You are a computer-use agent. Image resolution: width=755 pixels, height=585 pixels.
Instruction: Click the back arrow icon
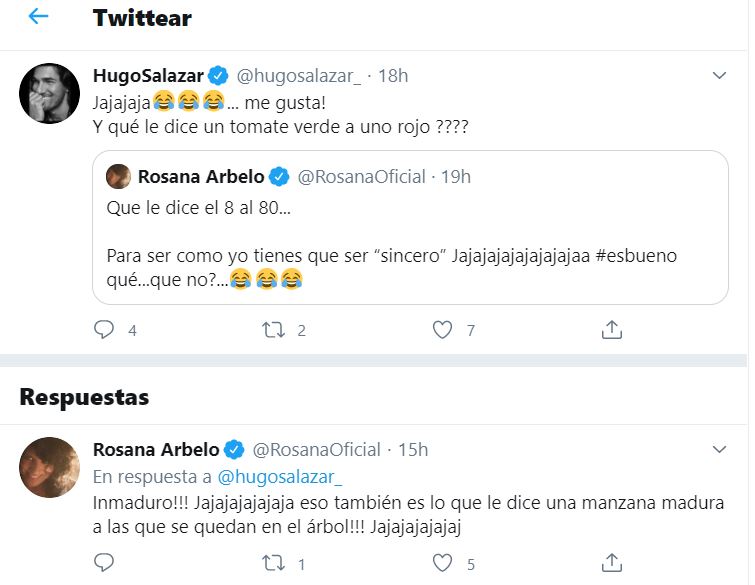click(x=38, y=17)
